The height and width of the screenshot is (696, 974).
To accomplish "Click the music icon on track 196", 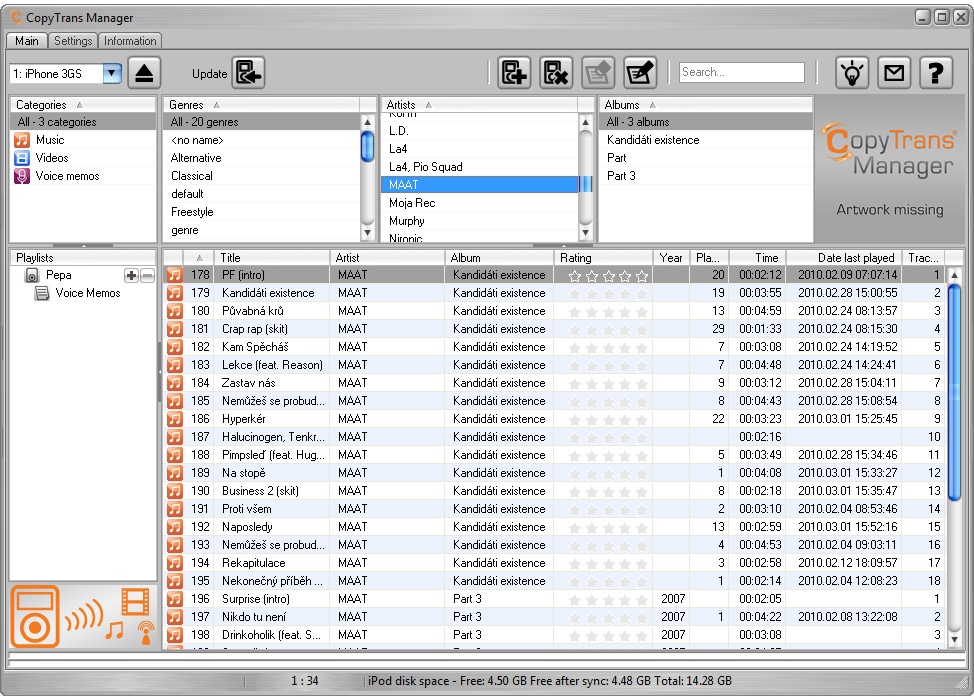I will coord(175,599).
